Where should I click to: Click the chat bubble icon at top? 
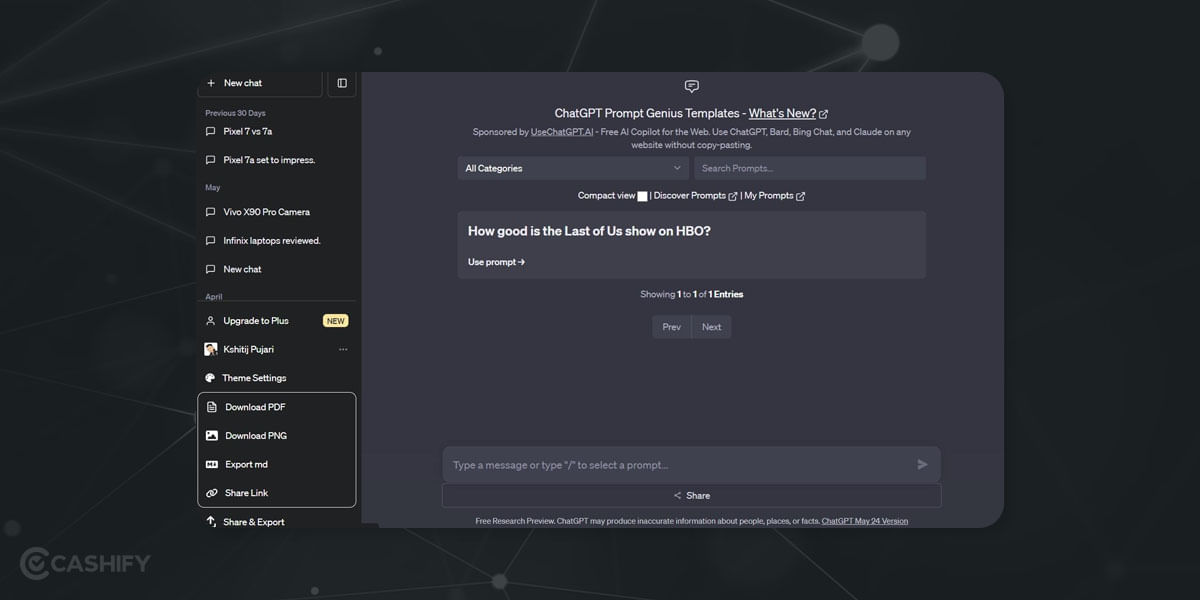tap(691, 86)
